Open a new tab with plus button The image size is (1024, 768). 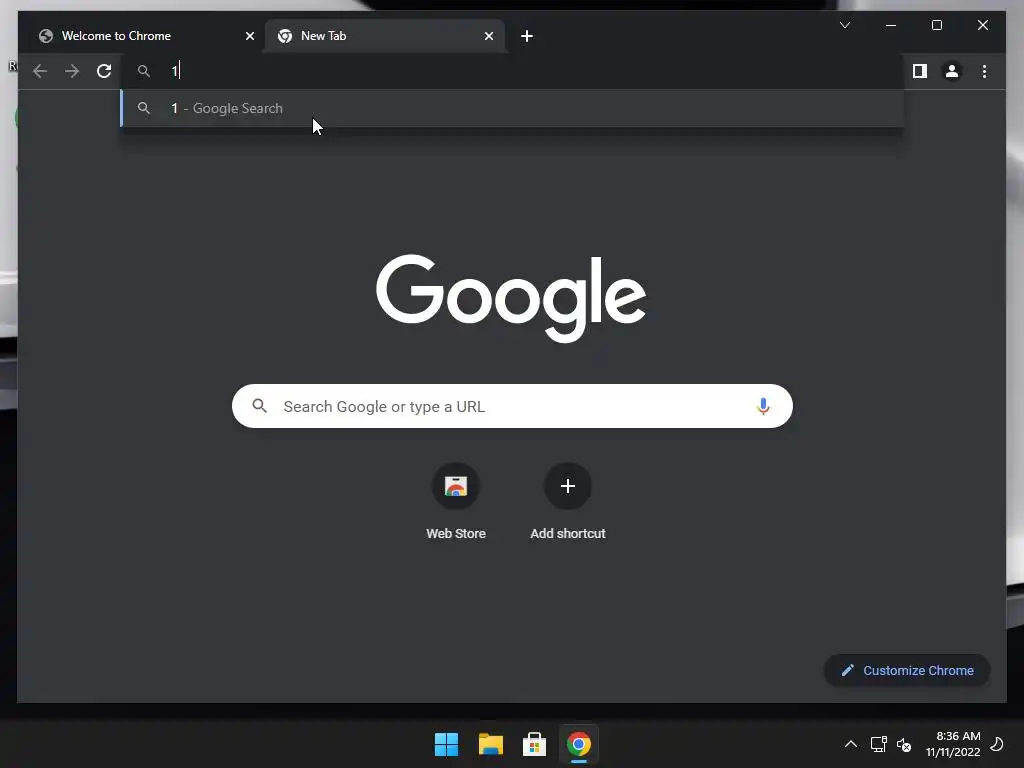point(527,36)
